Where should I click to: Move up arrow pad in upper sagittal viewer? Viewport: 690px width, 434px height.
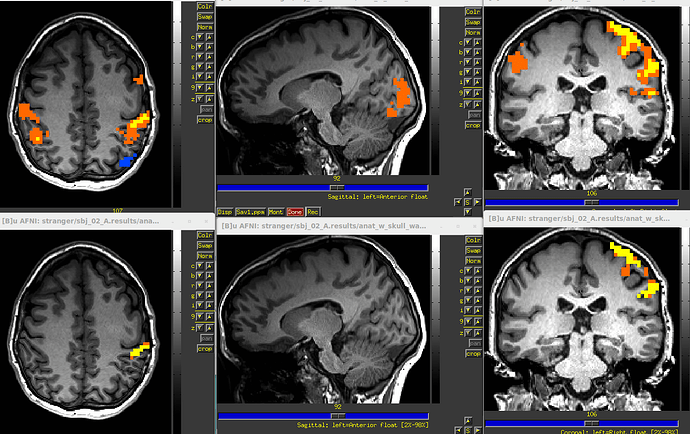coord(468,192)
